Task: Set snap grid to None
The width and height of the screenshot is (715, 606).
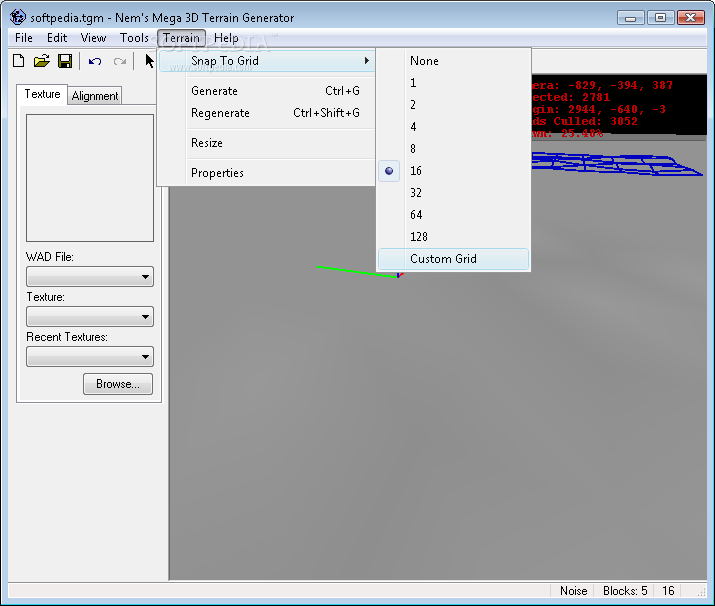Action: pyautogui.click(x=453, y=61)
